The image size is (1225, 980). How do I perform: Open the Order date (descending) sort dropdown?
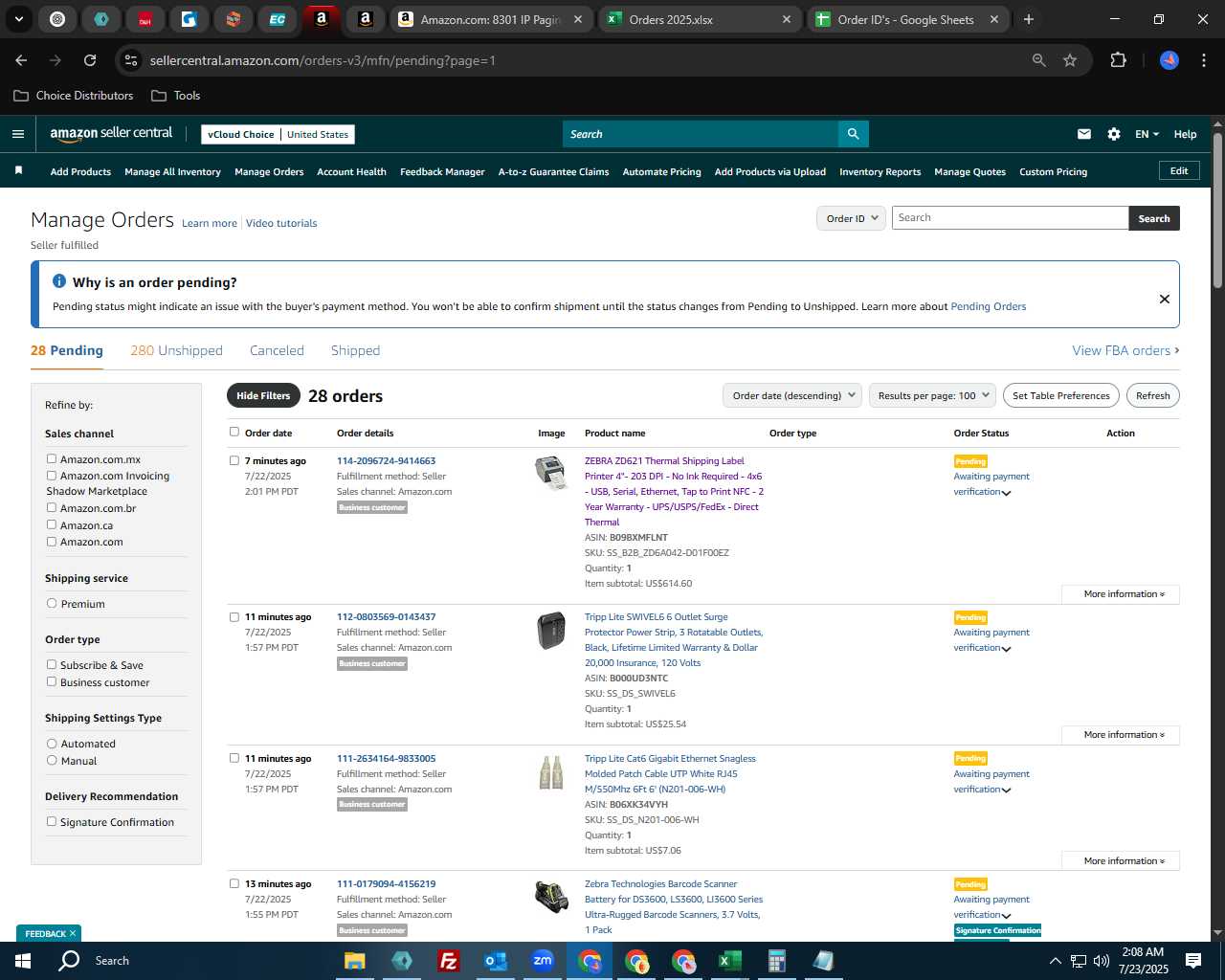(x=792, y=395)
